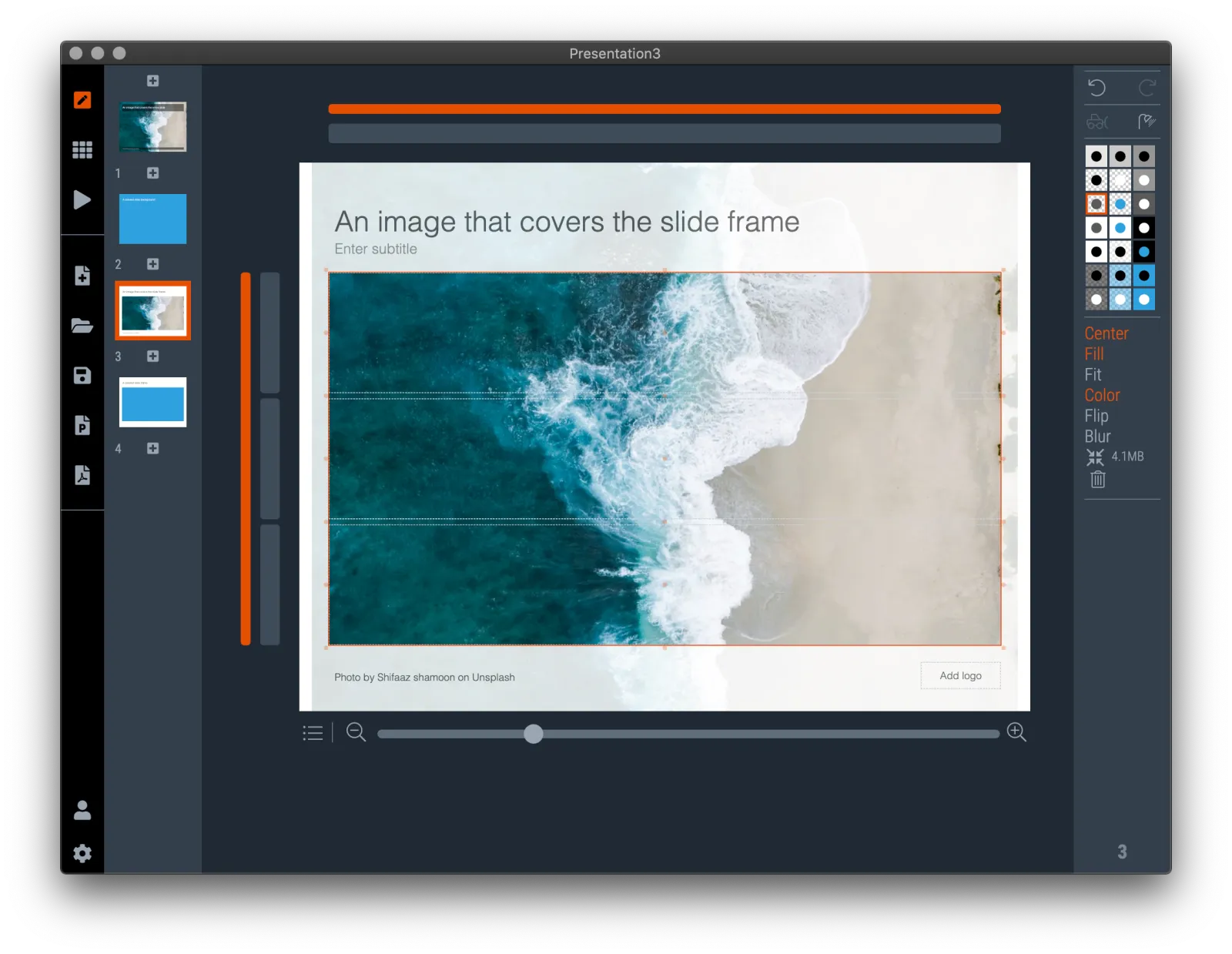
Task: Toggle the Center image option
Action: tap(1106, 333)
